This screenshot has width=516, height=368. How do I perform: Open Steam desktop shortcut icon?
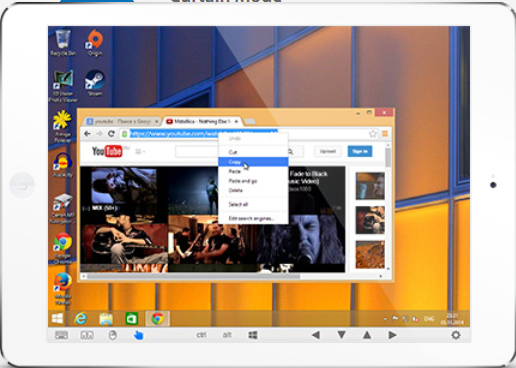(95, 83)
